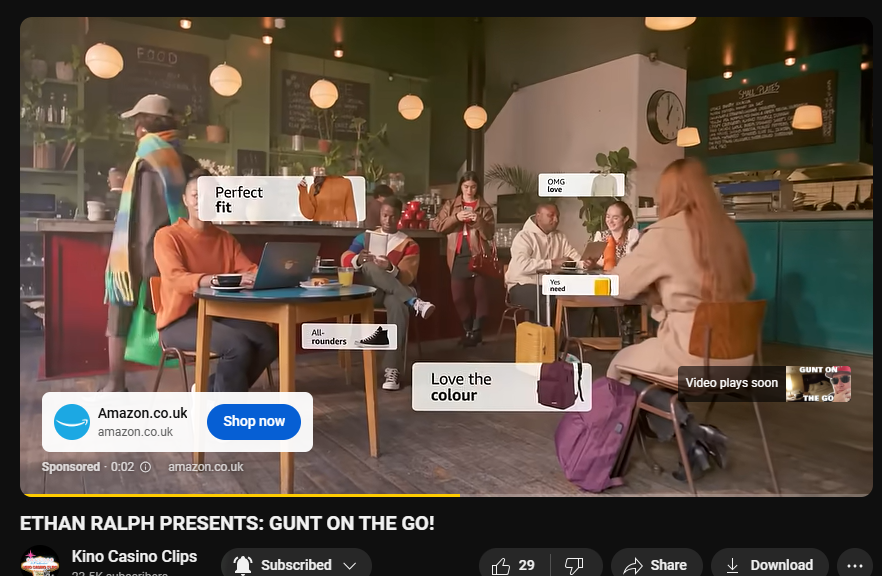Open amazon.co.uk link next to ad timer
This screenshot has width=882, height=576.
tap(205, 467)
